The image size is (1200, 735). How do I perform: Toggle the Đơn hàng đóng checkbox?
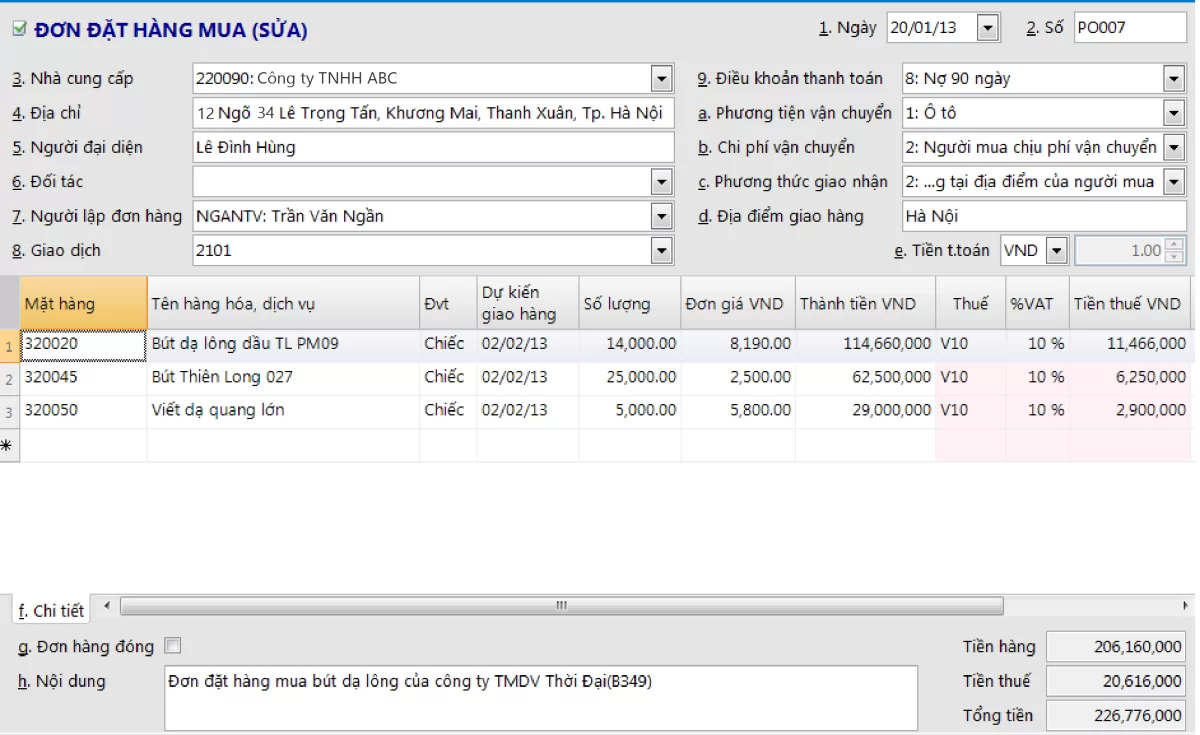(x=172, y=646)
